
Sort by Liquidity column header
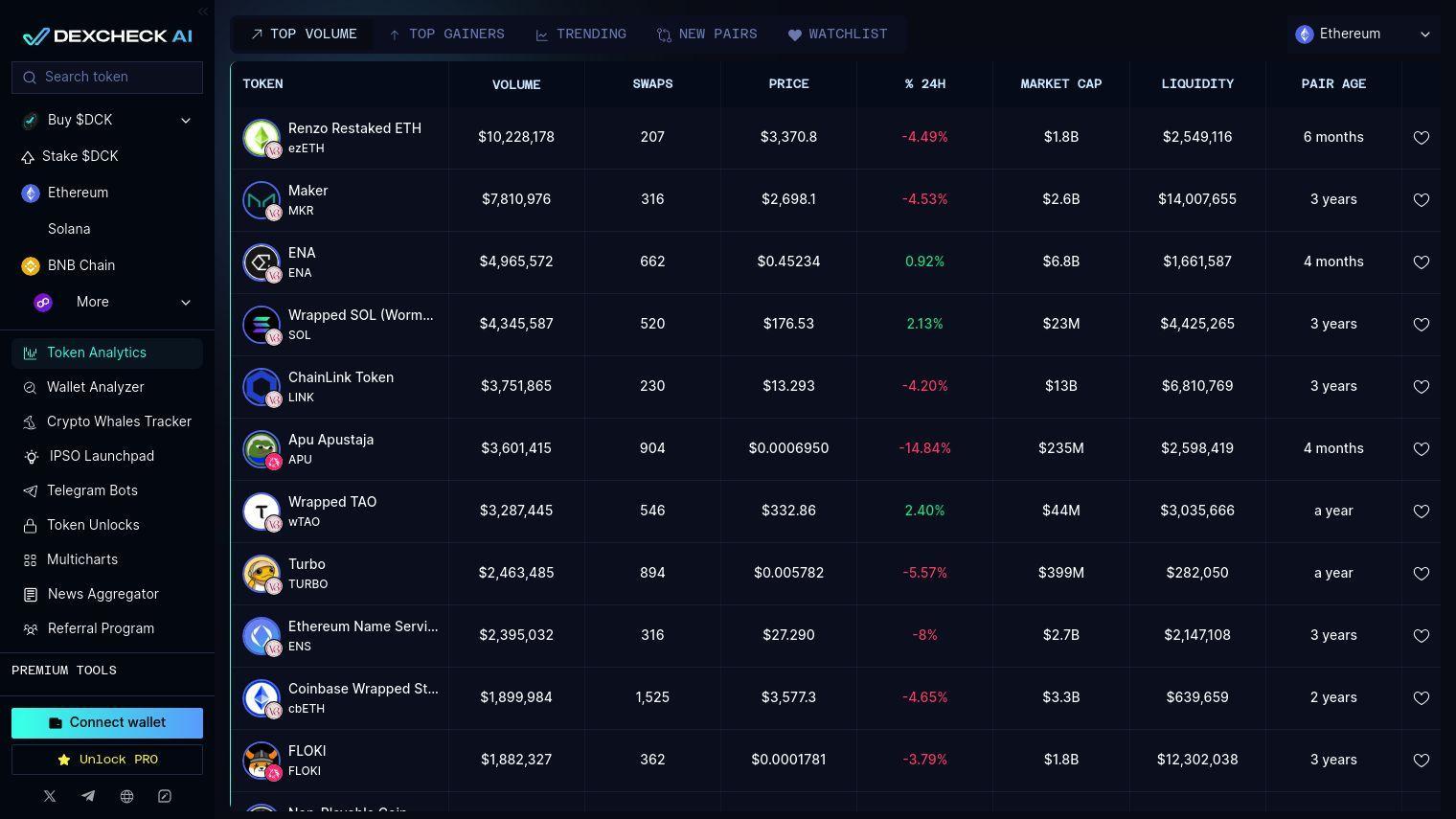coord(1197,84)
